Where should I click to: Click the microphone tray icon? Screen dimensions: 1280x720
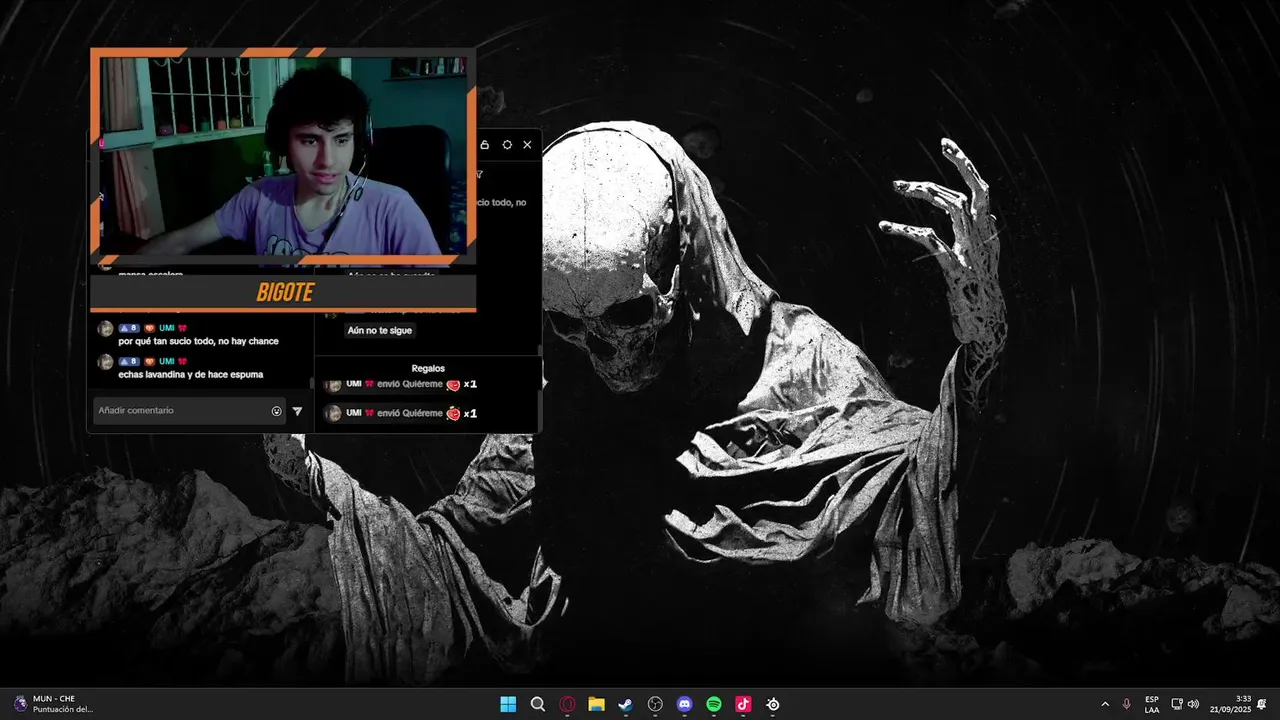pyautogui.click(x=1127, y=704)
